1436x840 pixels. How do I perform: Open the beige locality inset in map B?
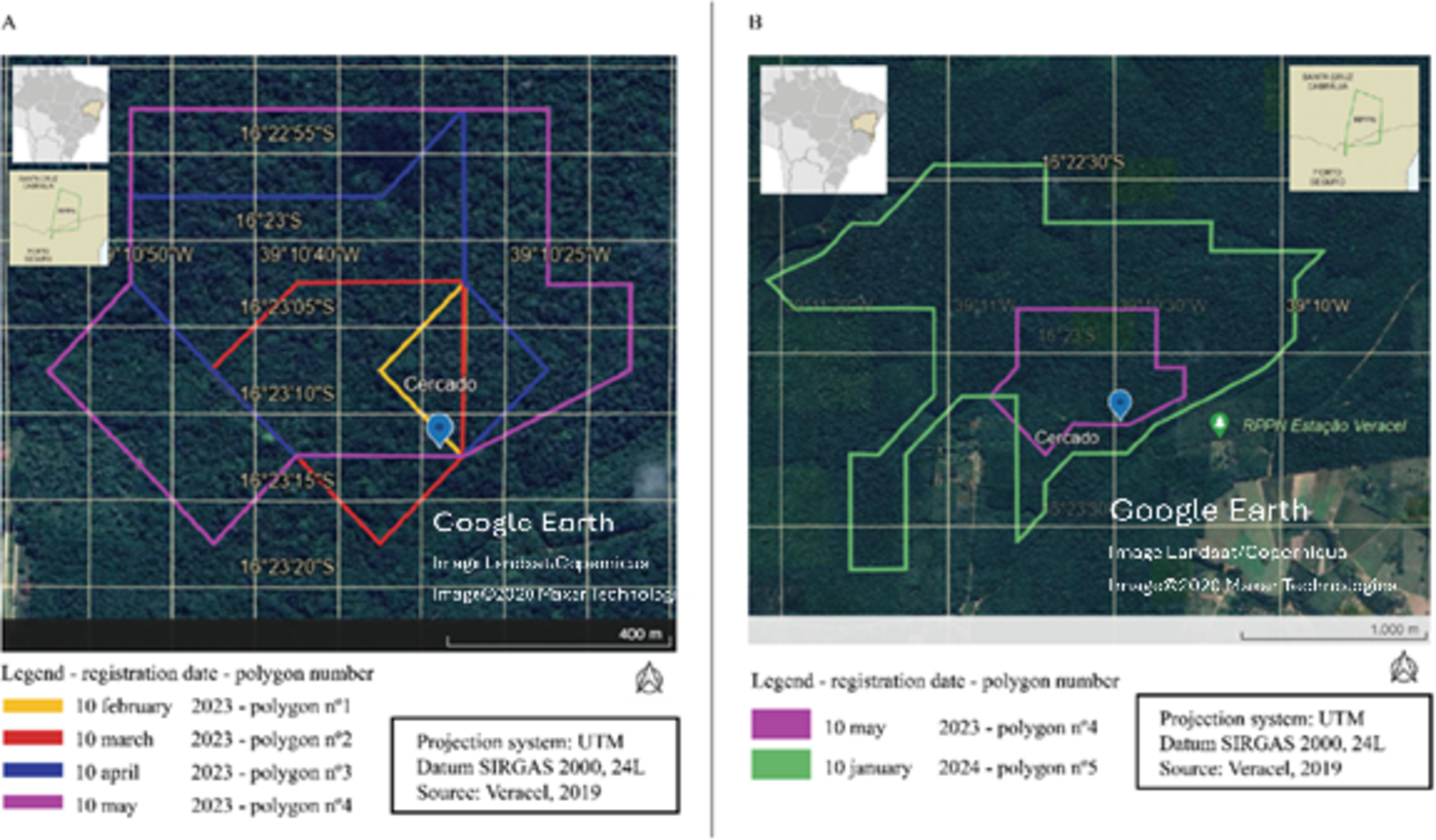pos(1353,129)
